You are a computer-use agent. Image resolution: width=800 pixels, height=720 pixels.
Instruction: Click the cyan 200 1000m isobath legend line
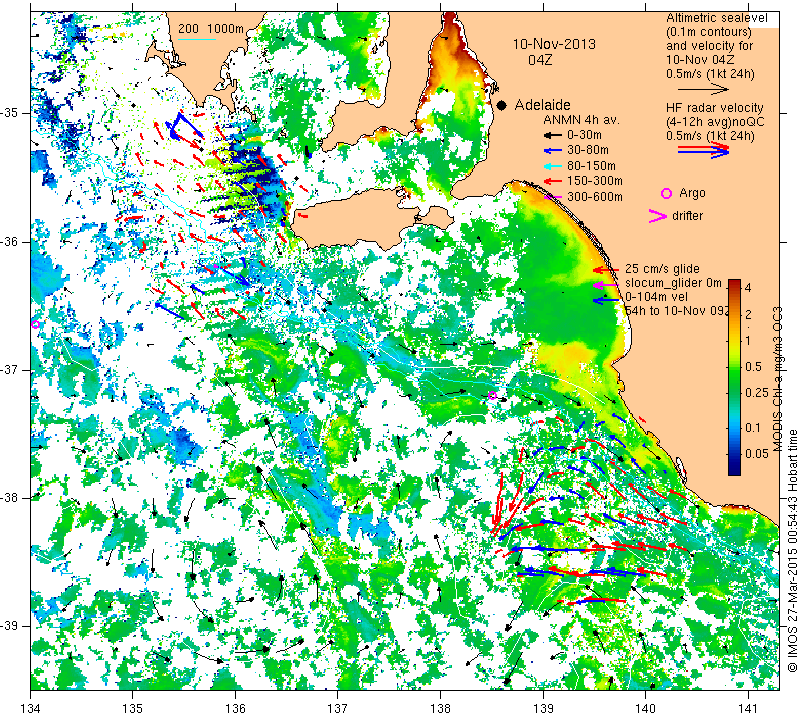197,39
